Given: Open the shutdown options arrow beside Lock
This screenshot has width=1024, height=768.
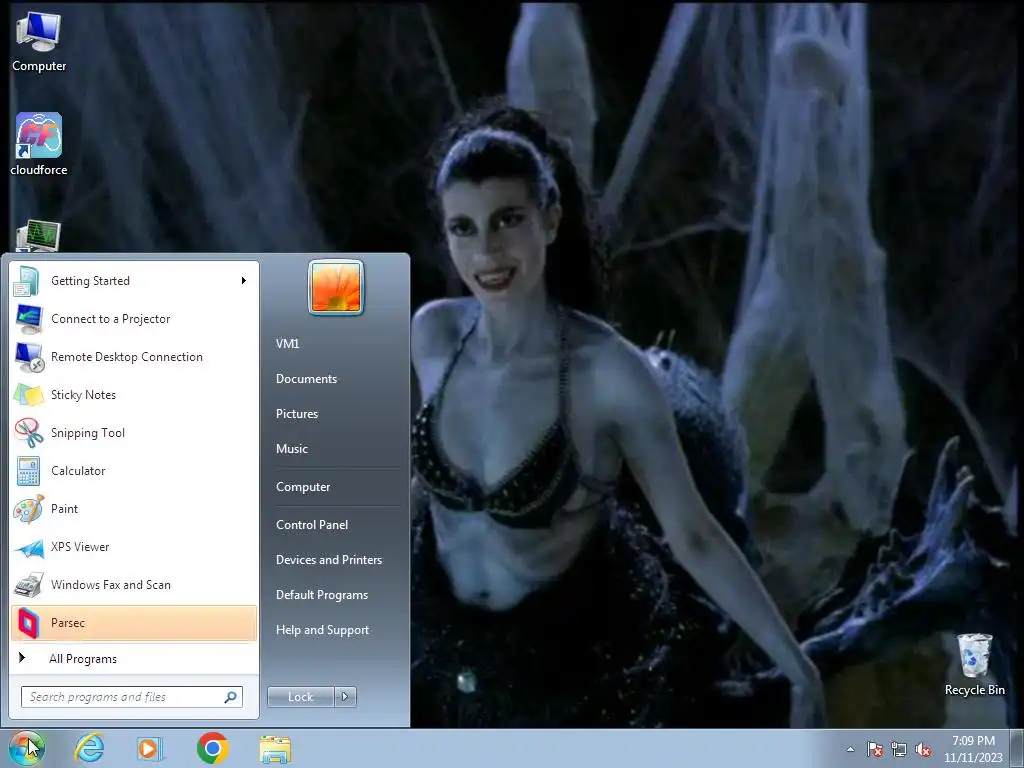Looking at the screenshot, I should [x=345, y=697].
